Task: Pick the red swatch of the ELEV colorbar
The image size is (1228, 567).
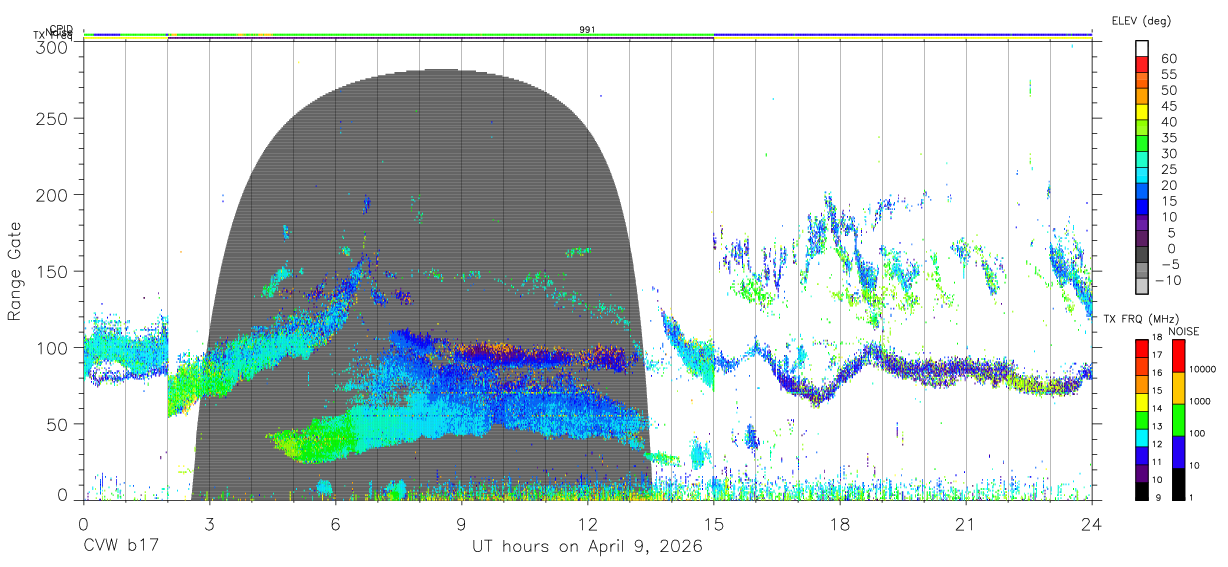Action: pyautogui.click(x=1142, y=63)
